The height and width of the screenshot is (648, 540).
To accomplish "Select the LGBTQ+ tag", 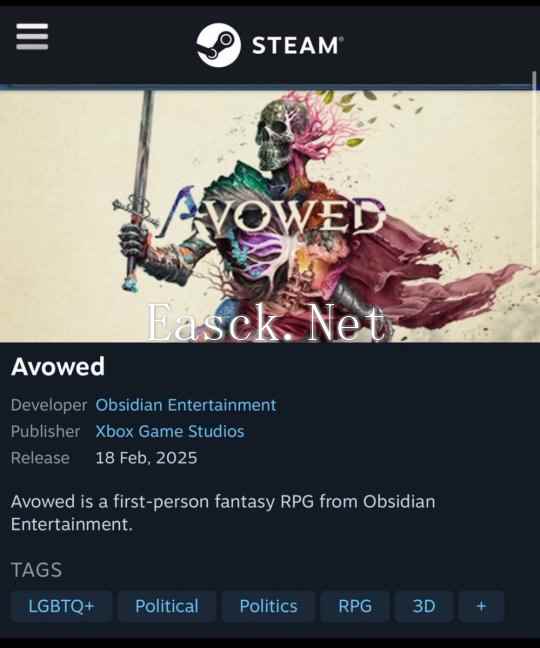I will [x=62, y=606].
